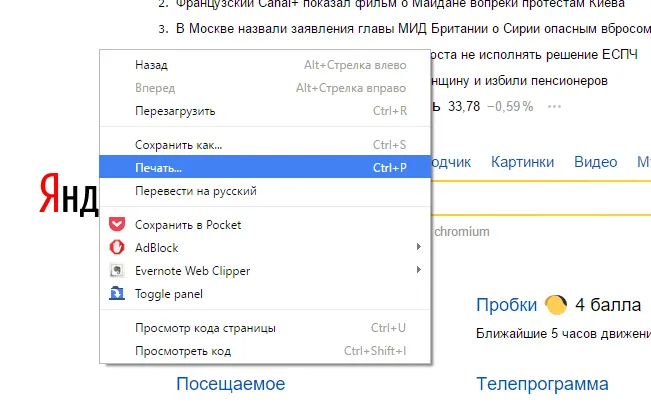Screen dimensions: 651x403
Task: Click the Evernote Web Clipper elephant icon
Action: pyautogui.click(x=117, y=270)
